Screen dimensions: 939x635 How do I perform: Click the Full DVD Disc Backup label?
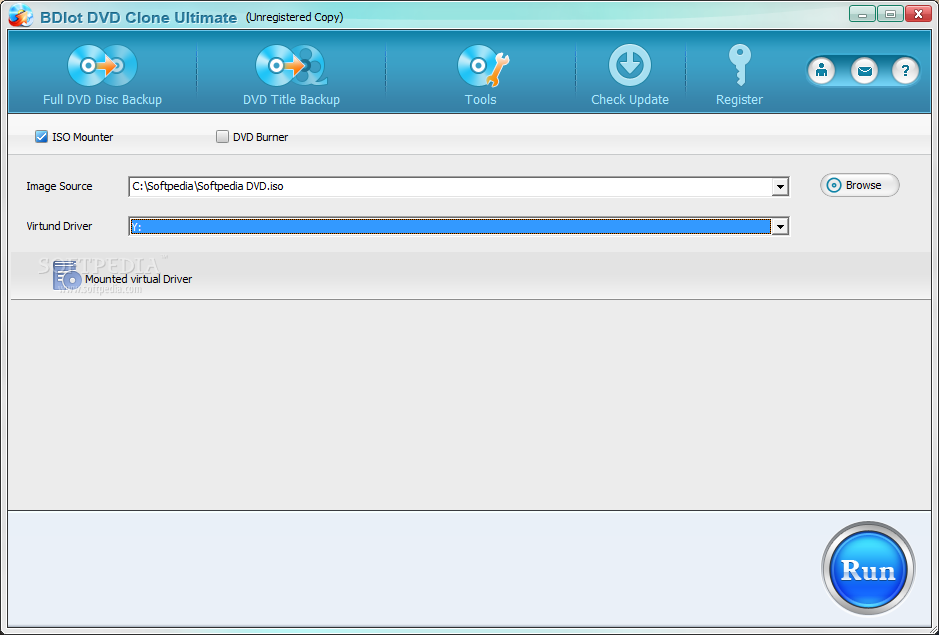tap(102, 99)
